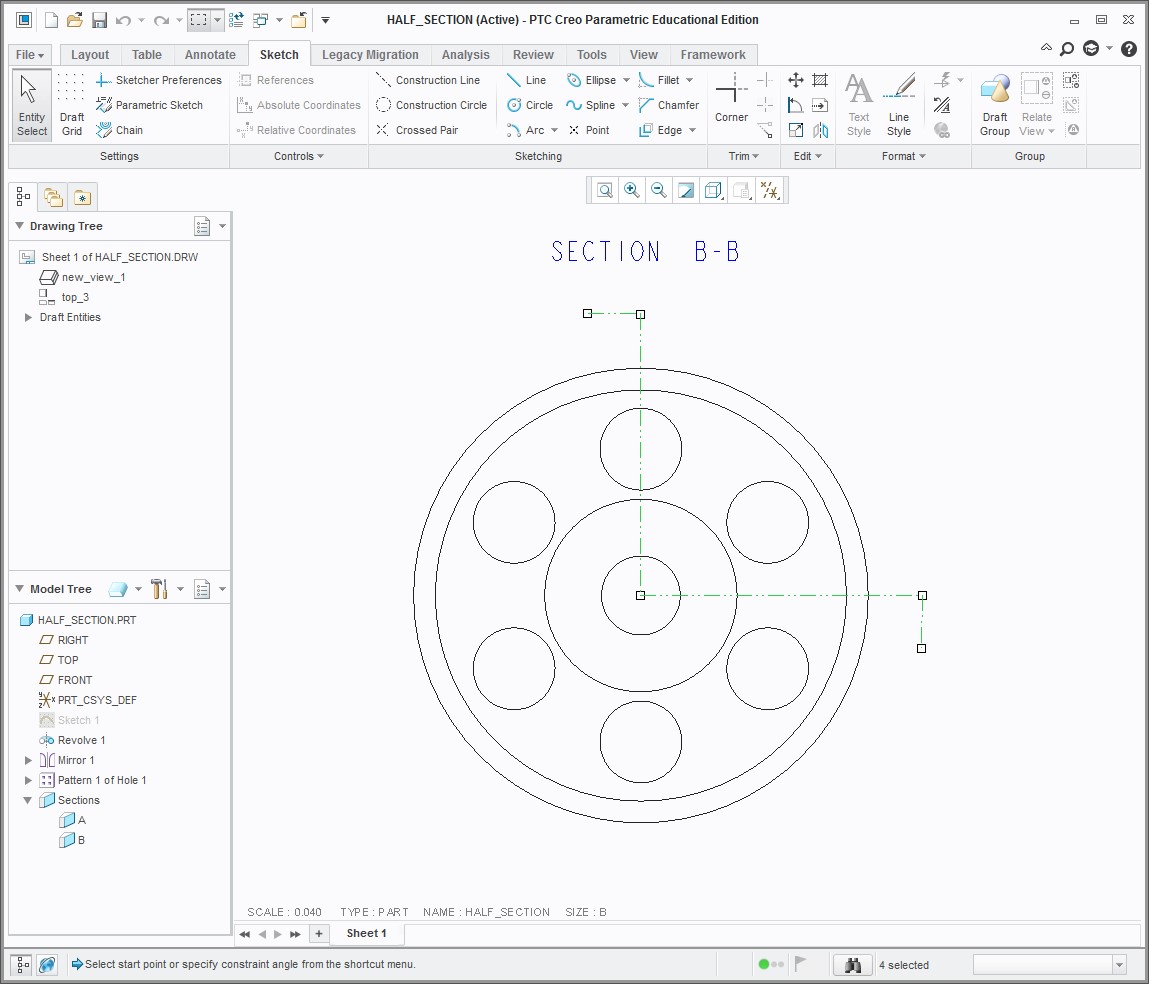Click the Find binoculars icon in status bar
Image resolution: width=1149 pixels, height=984 pixels.
pyautogui.click(x=852, y=964)
